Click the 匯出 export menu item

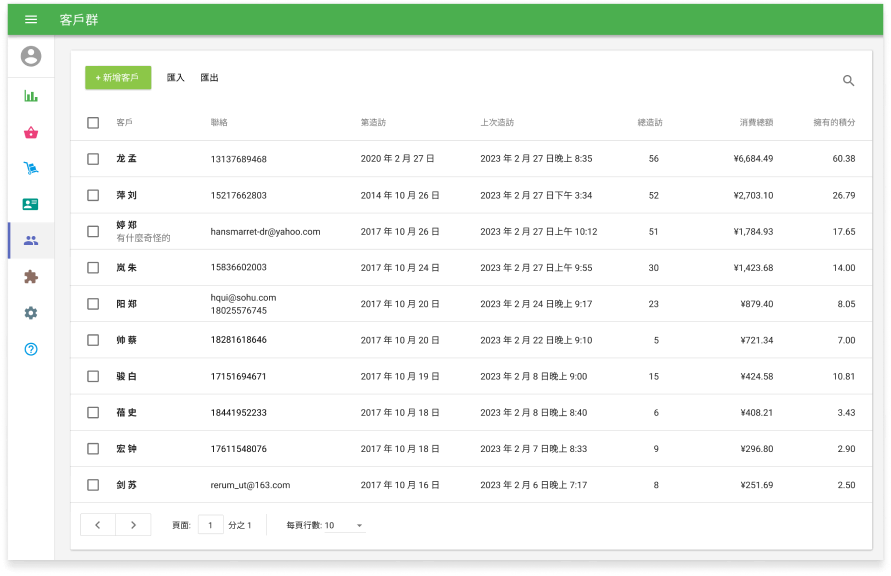pyautogui.click(x=209, y=78)
